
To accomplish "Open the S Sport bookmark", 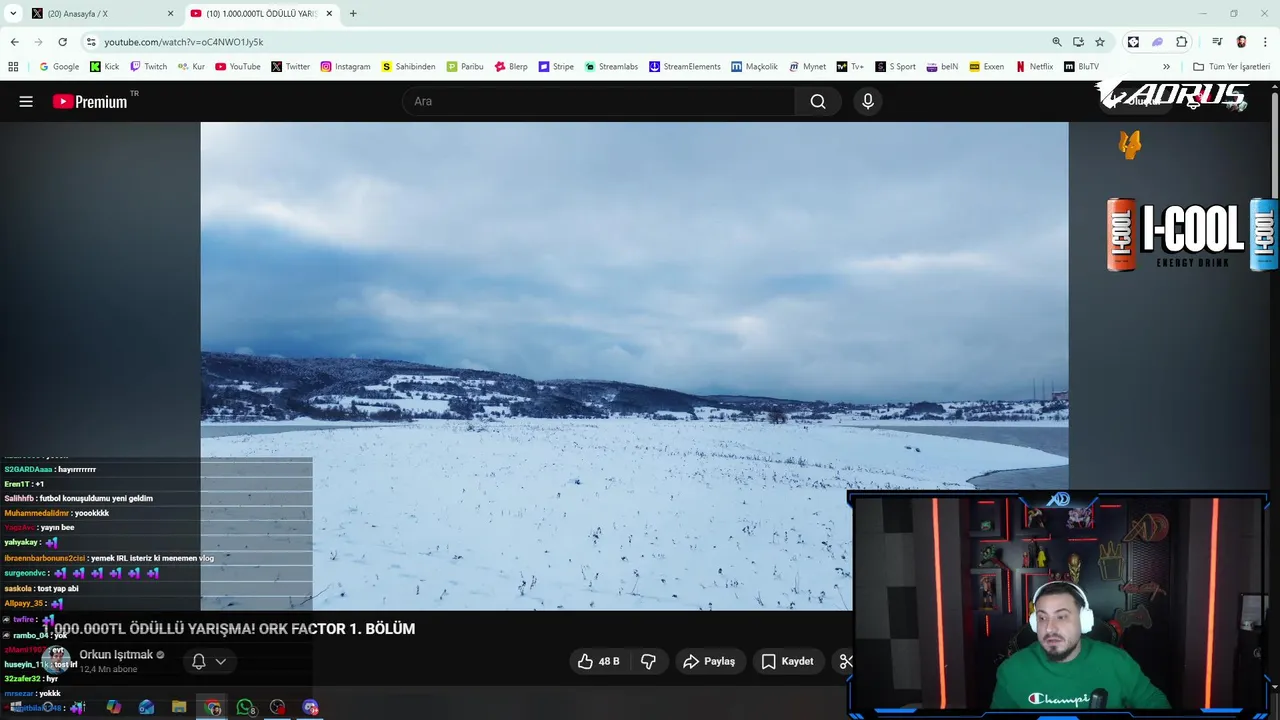I will click(x=895, y=67).
